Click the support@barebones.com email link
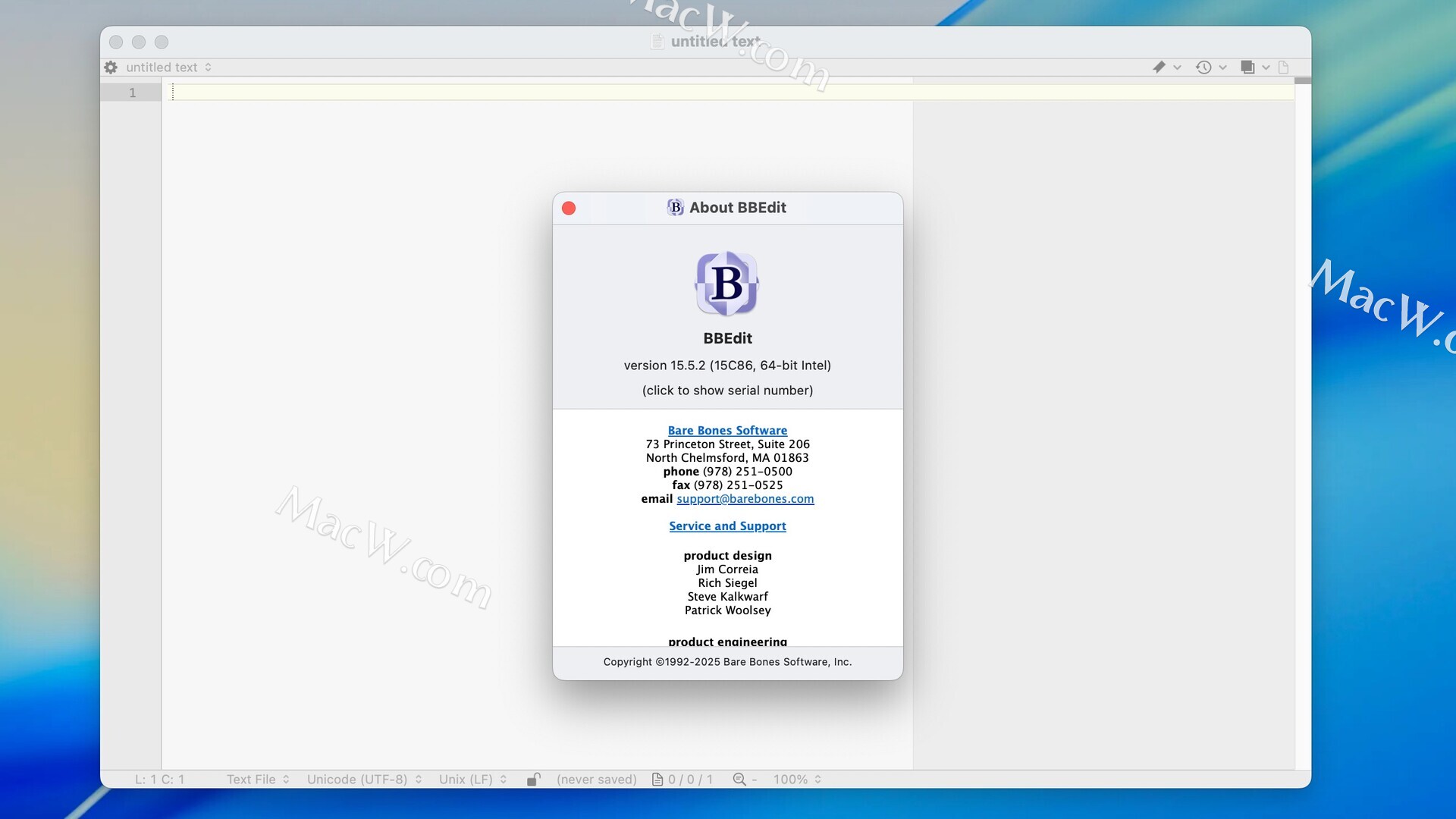 pyautogui.click(x=745, y=498)
